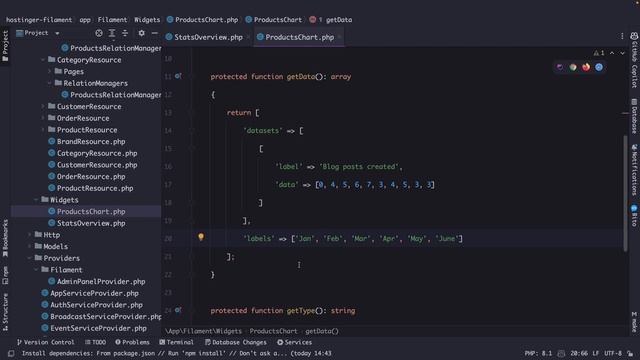This screenshot has width=640, height=360.
Task: Open the Bito tool window
Action: click(x=634, y=216)
